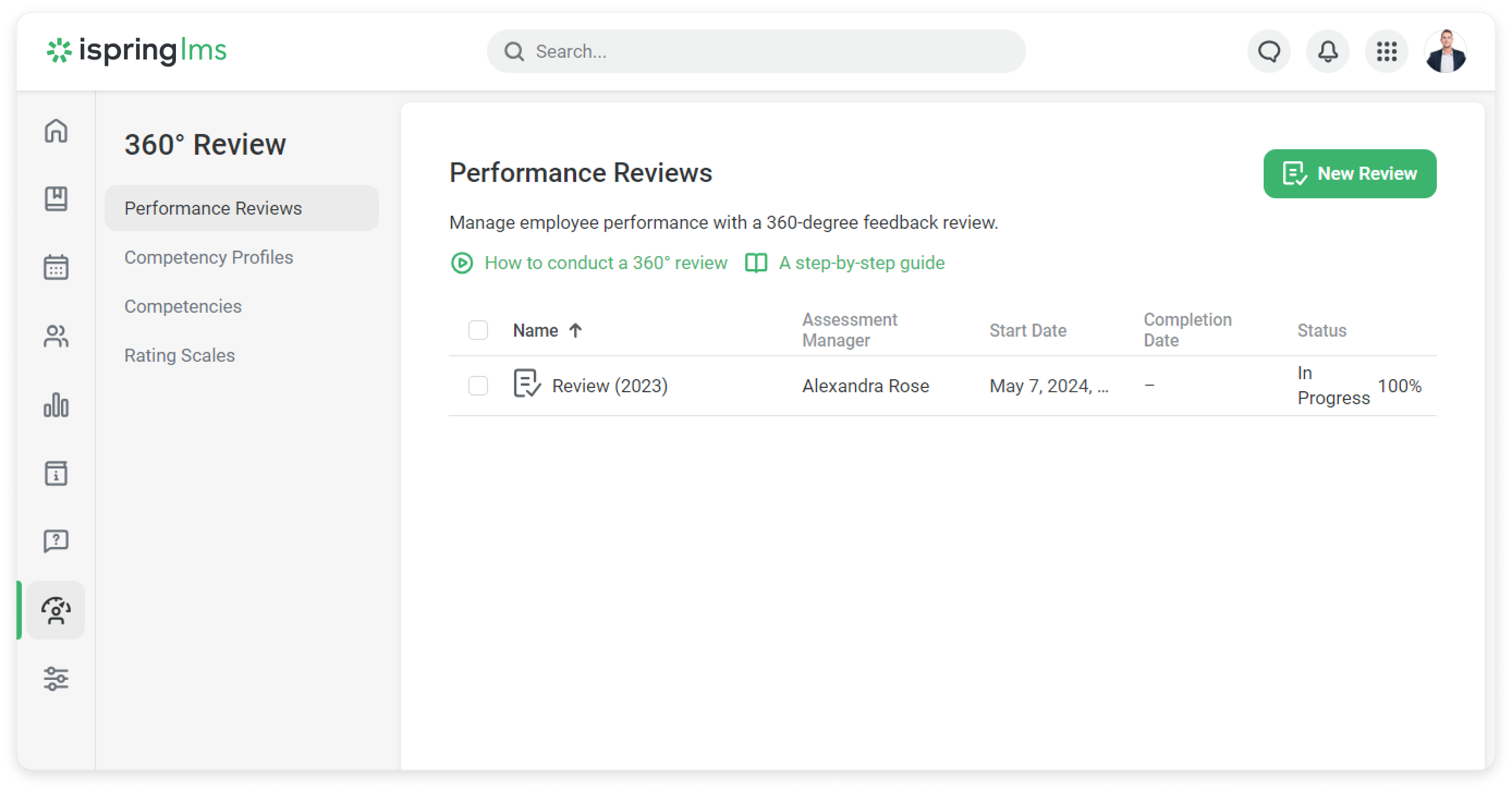Open the calendar icon in sidebar
Screen dimensions: 1512x791
56,267
